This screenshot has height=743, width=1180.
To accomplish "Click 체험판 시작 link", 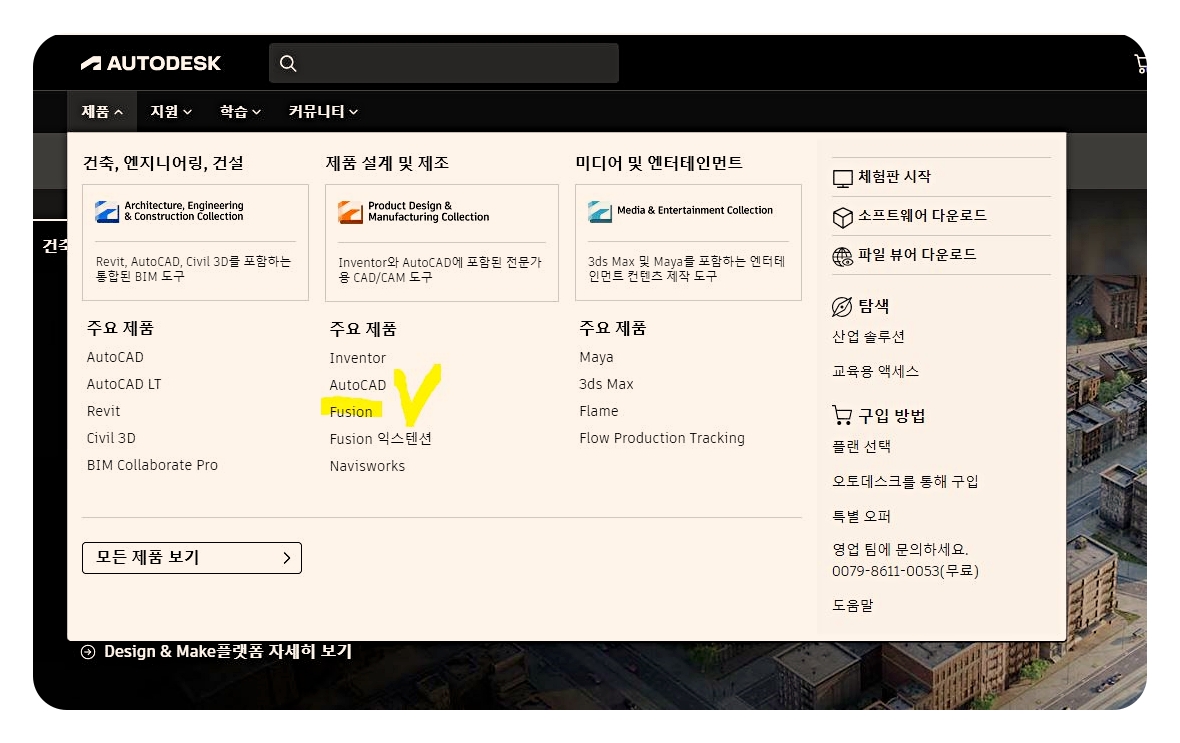I will click(894, 177).
